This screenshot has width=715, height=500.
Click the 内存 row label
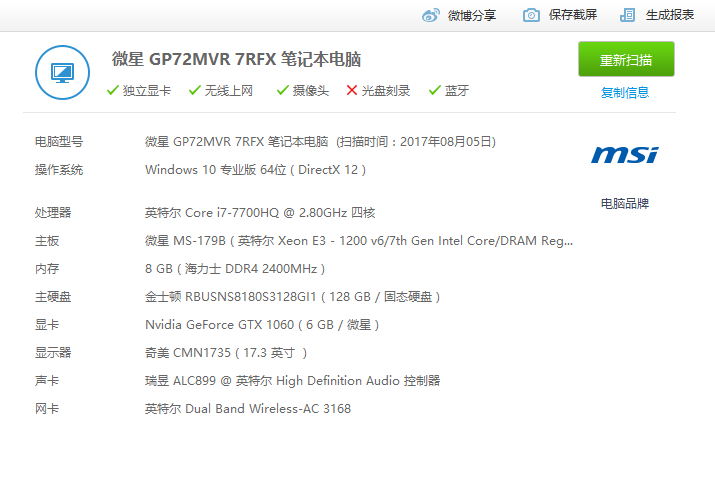pos(47,269)
